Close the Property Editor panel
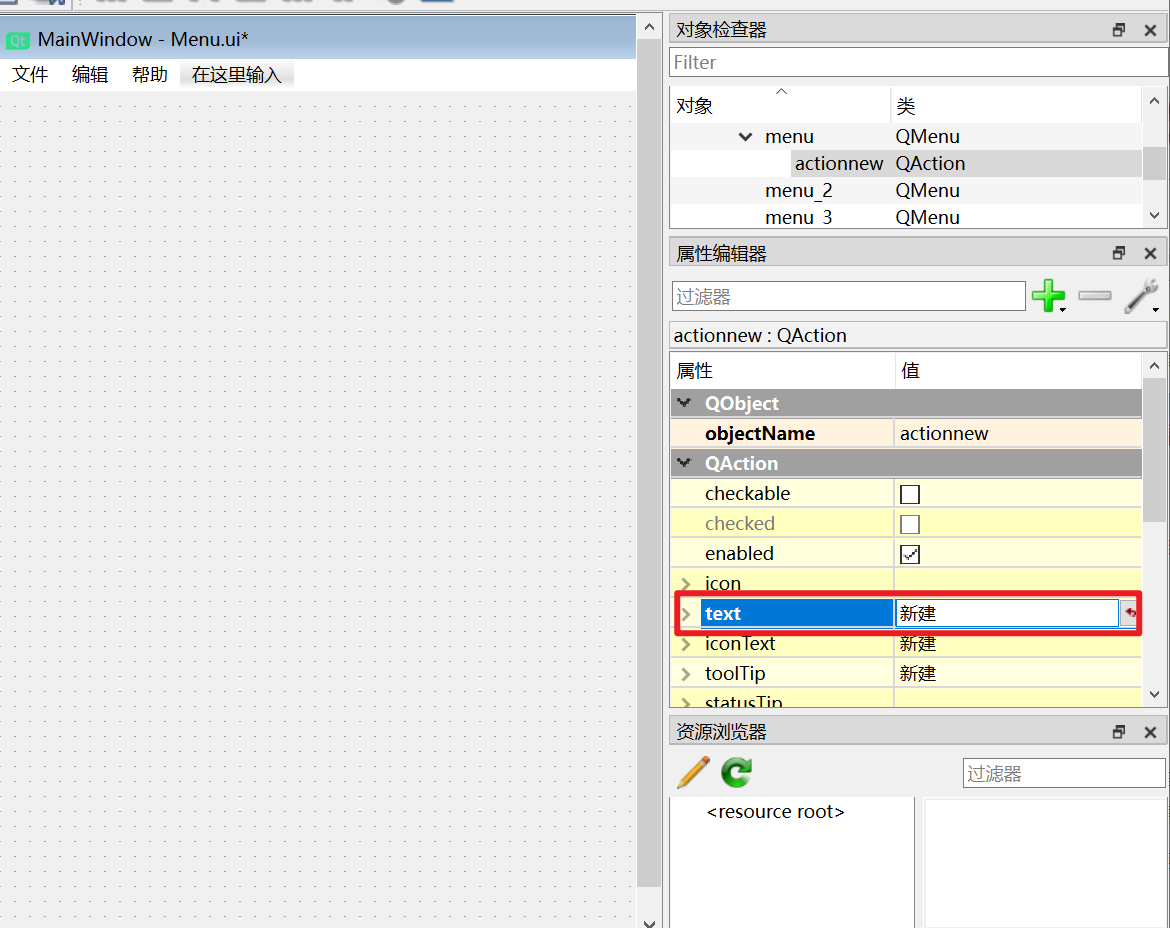The height and width of the screenshot is (928, 1170). tap(1150, 254)
